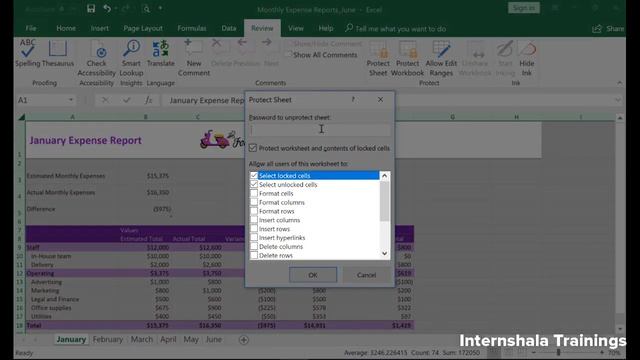Screen dimensions: 640x360
Task: Toggle Protect worksheet and contents checkbox
Action: [253, 148]
